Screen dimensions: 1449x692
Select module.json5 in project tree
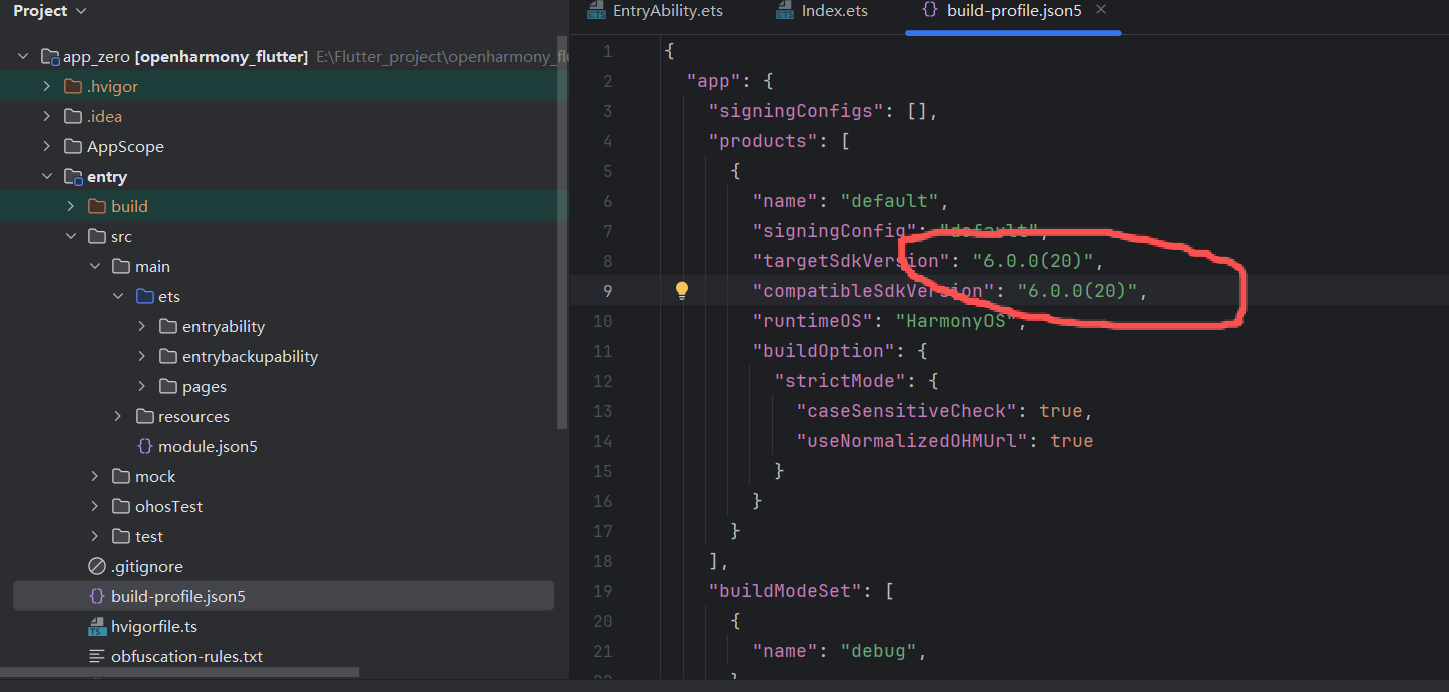[208, 447]
